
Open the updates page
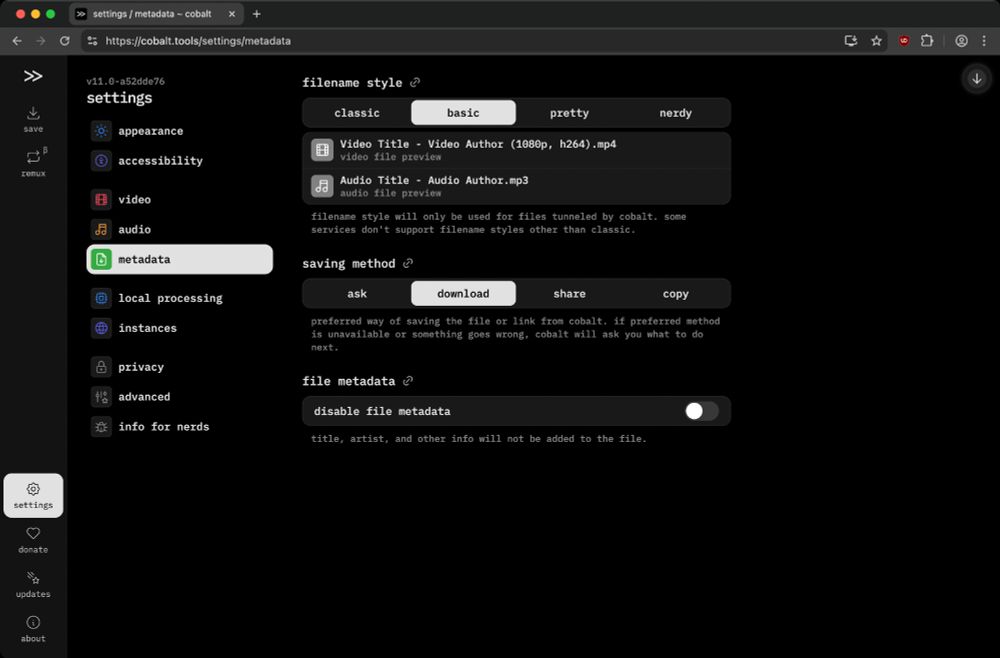coord(33,584)
